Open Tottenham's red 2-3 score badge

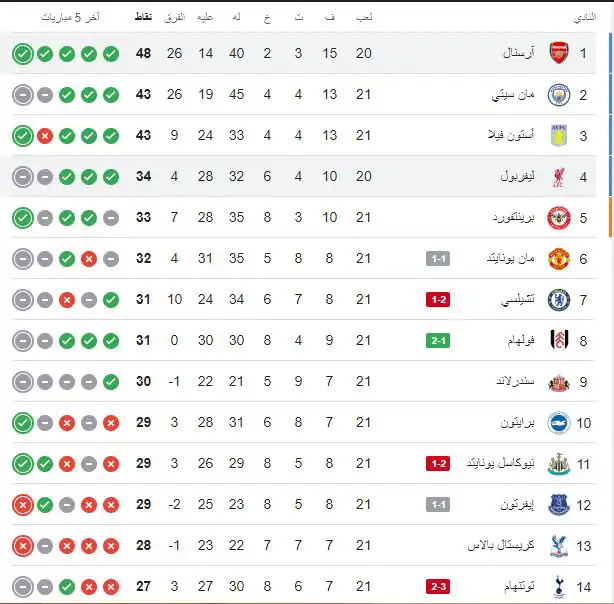coord(438,586)
